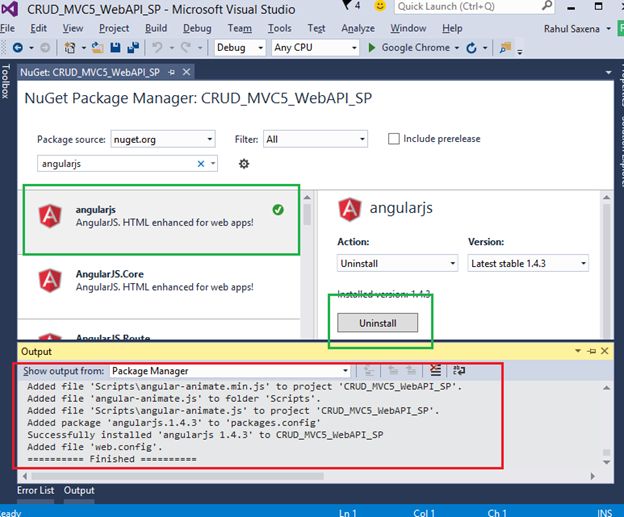
Task: Click the Navigate Forward toolbar icon
Action: [x=45, y=48]
